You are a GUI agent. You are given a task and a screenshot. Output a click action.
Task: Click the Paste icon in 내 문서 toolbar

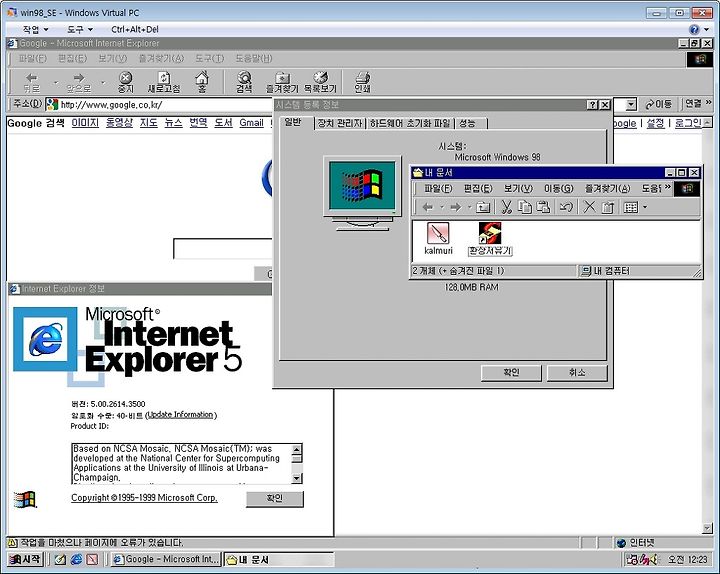pos(543,208)
